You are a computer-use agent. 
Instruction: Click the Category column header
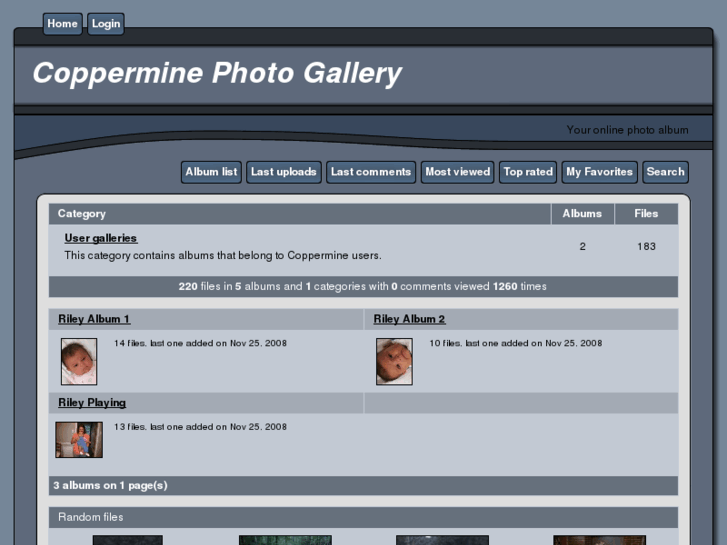click(300, 214)
